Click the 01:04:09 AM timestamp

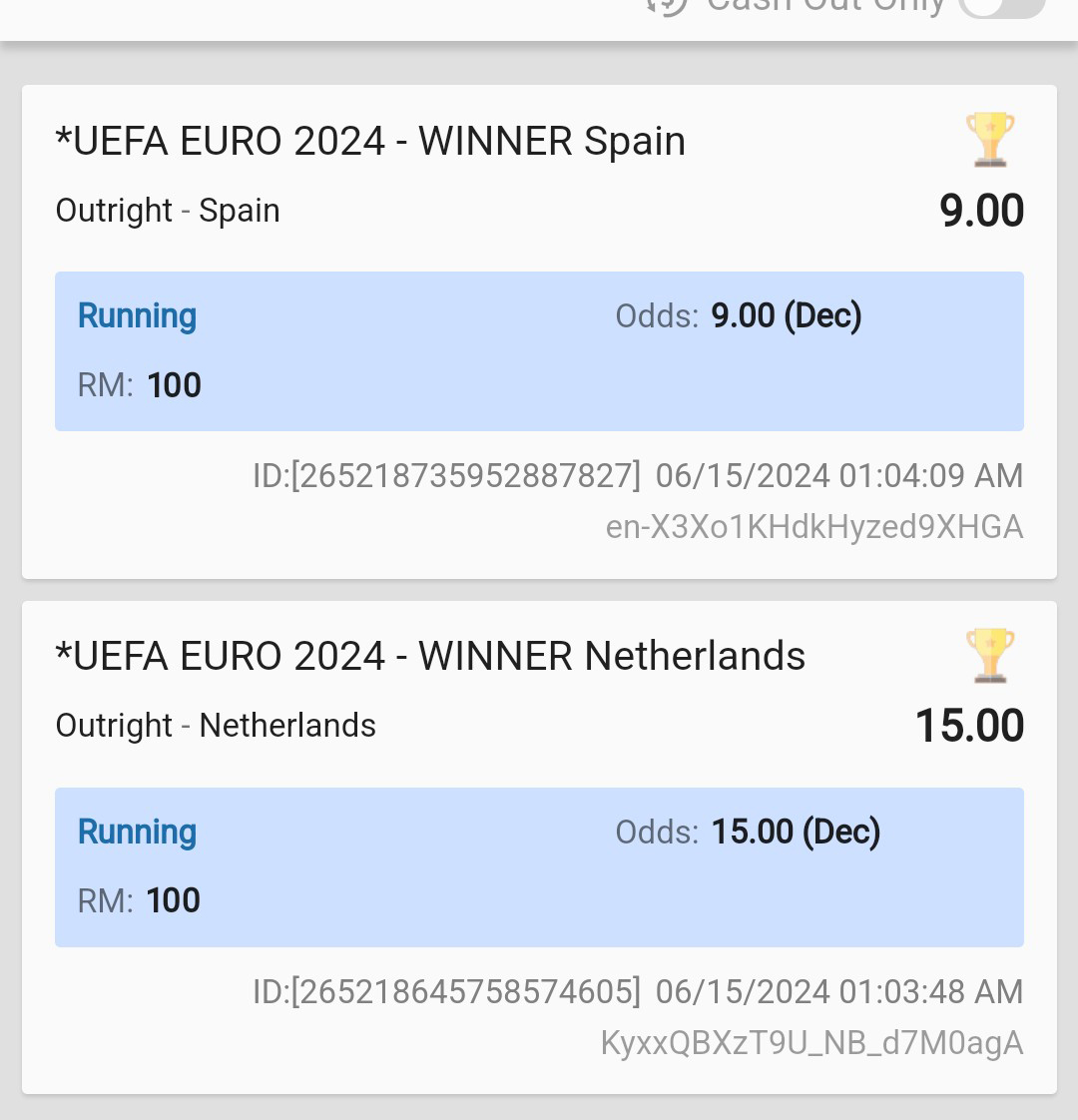[930, 476]
